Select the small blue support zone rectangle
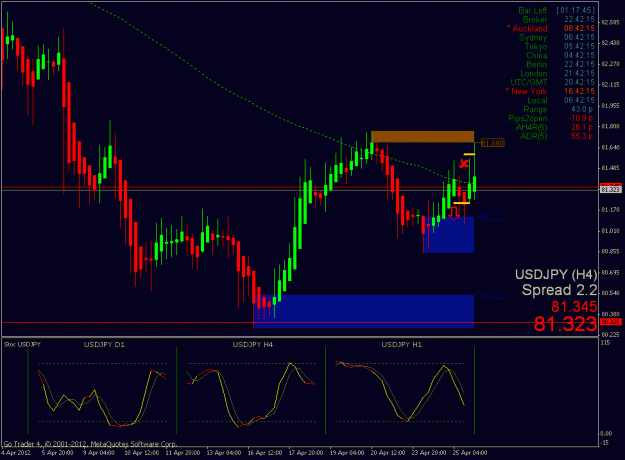625x460 pixels. (448, 234)
